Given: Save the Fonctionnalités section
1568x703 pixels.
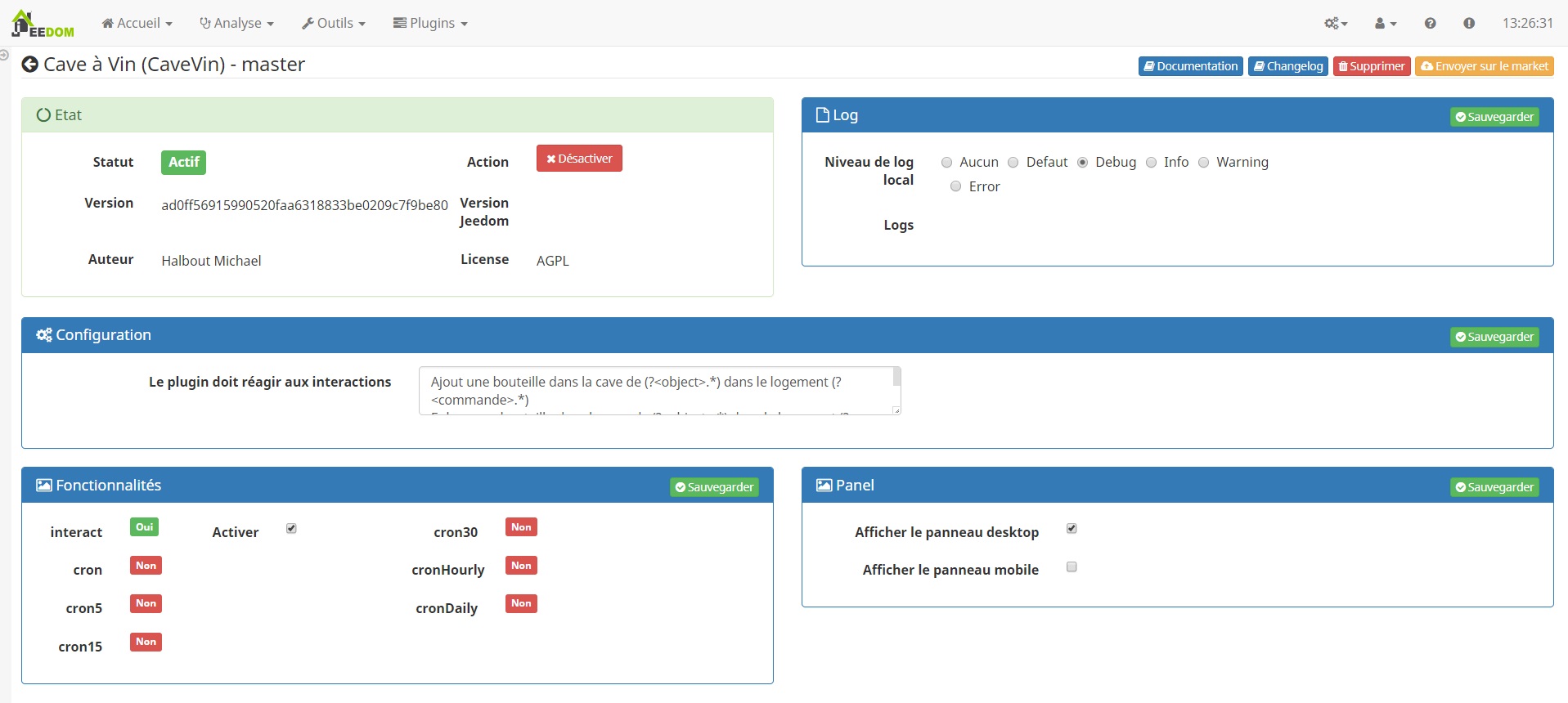Looking at the screenshot, I should point(714,487).
